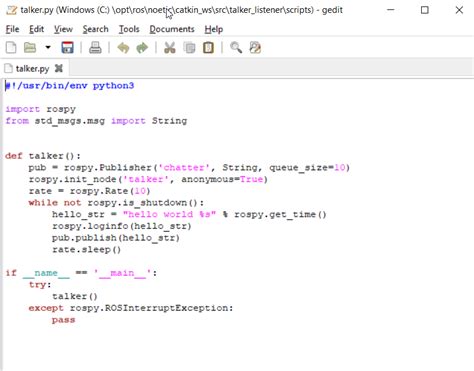The width and height of the screenshot is (474, 371).
Task: Redo action with green arrow icon
Action: point(142,48)
